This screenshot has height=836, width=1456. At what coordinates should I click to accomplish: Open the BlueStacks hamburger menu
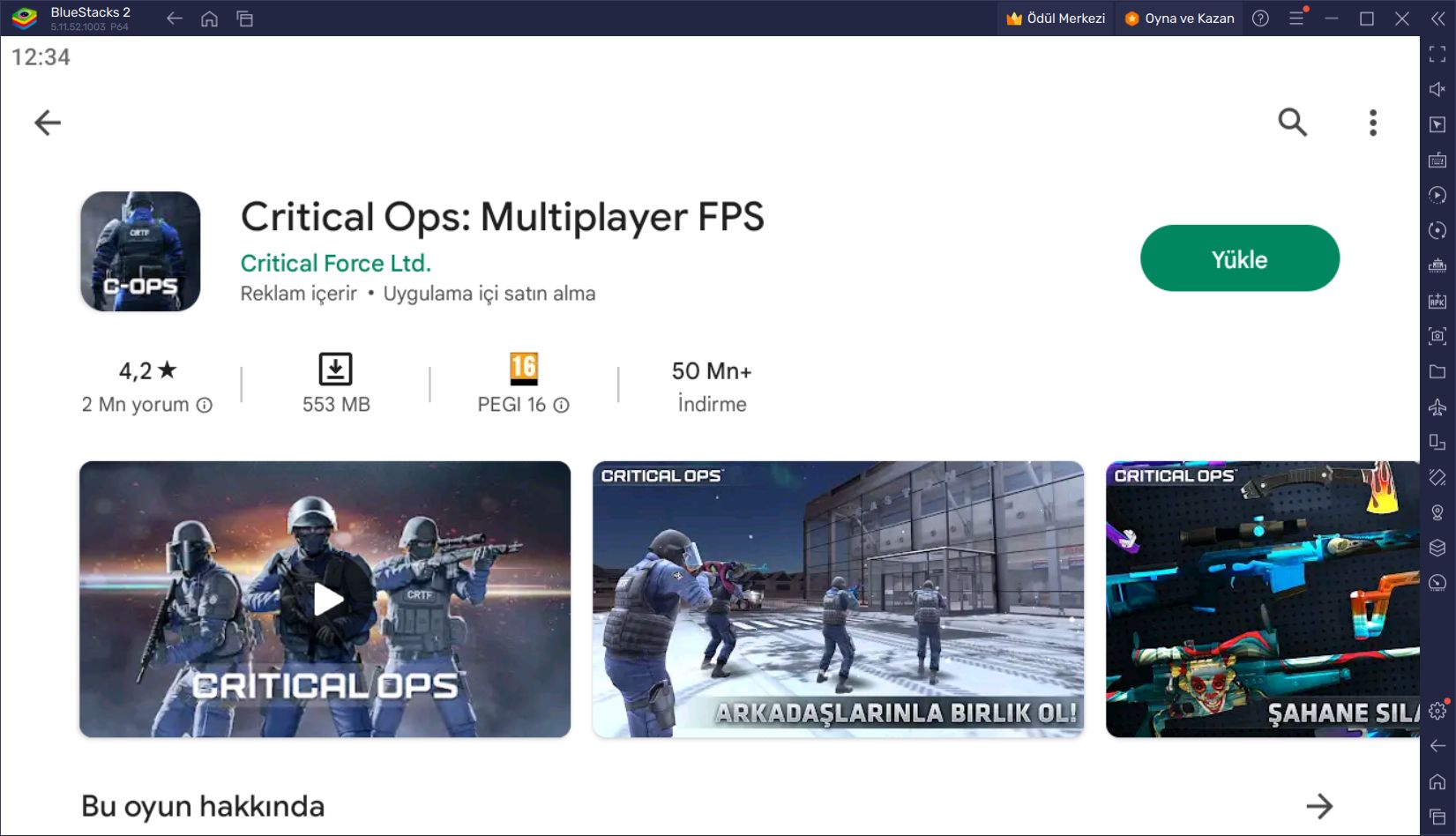tap(1296, 19)
